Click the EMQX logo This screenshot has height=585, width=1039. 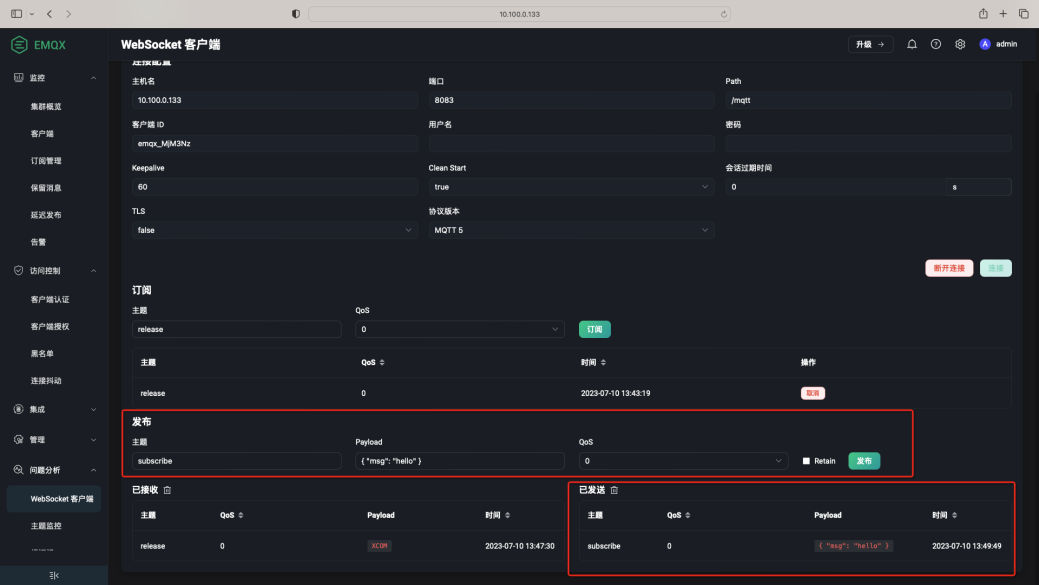(40, 45)
